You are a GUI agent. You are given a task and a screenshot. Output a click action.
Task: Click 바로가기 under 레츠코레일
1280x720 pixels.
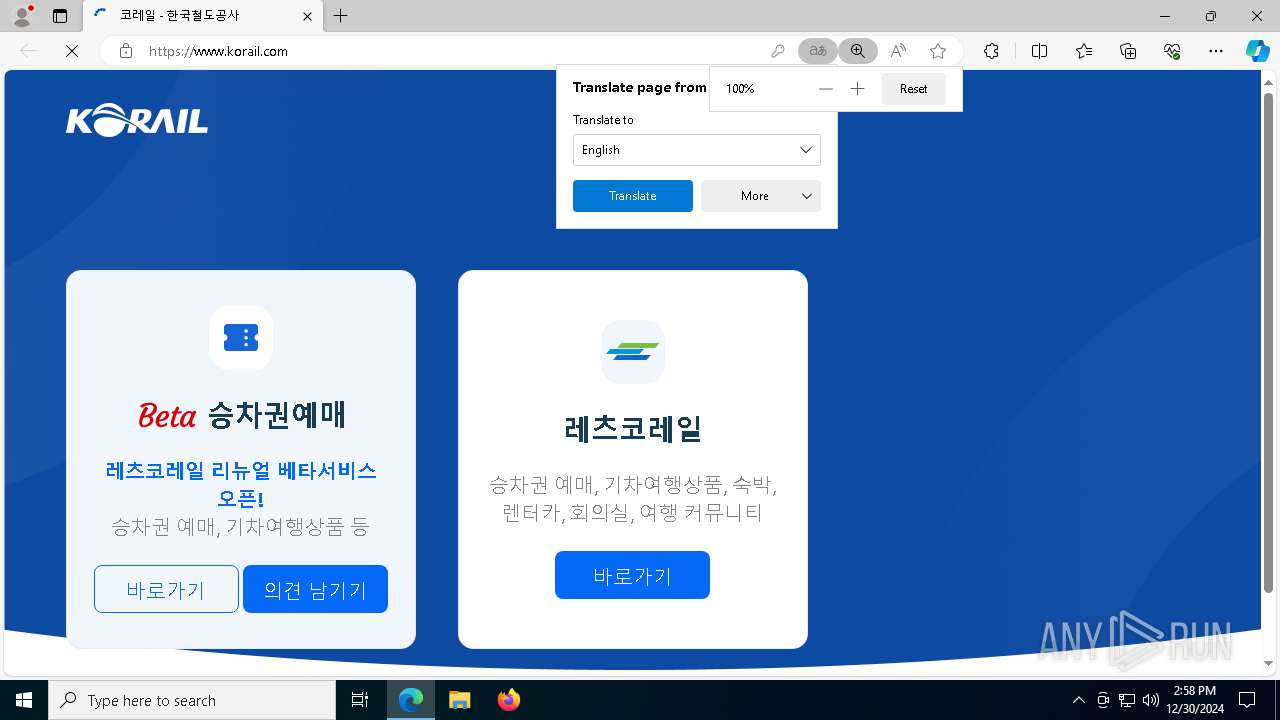632,575
